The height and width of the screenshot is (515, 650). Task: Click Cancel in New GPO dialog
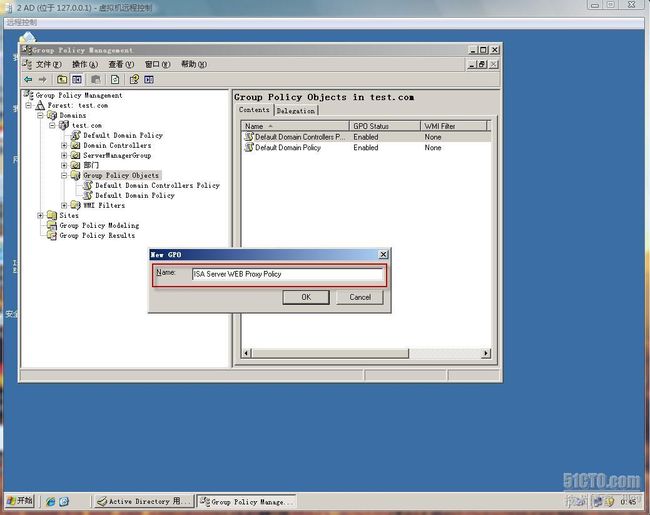[360, 297]
